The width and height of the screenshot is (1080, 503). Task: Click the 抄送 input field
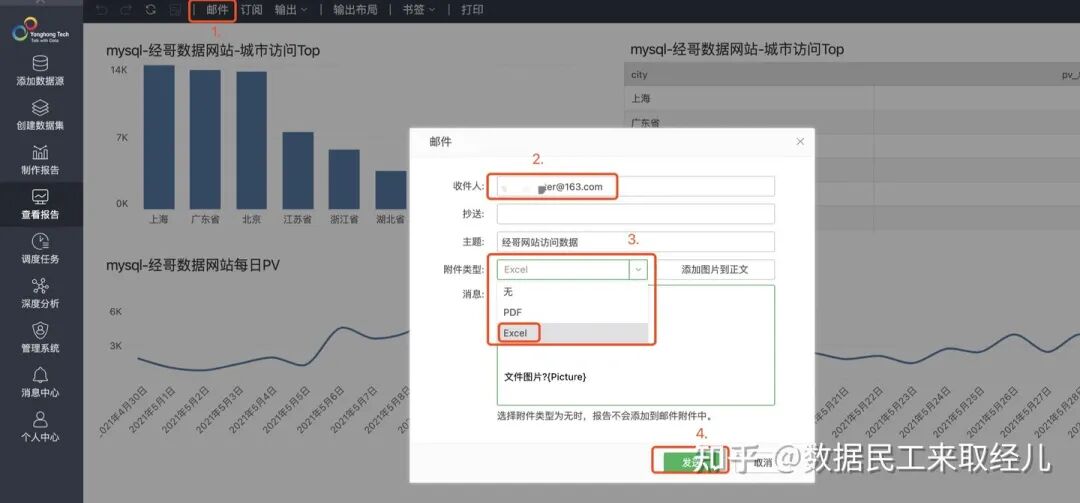coord(636,214)
